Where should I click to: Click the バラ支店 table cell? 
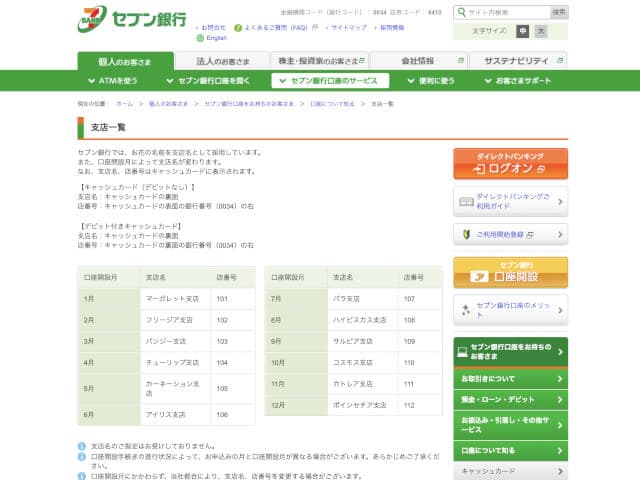362,299
